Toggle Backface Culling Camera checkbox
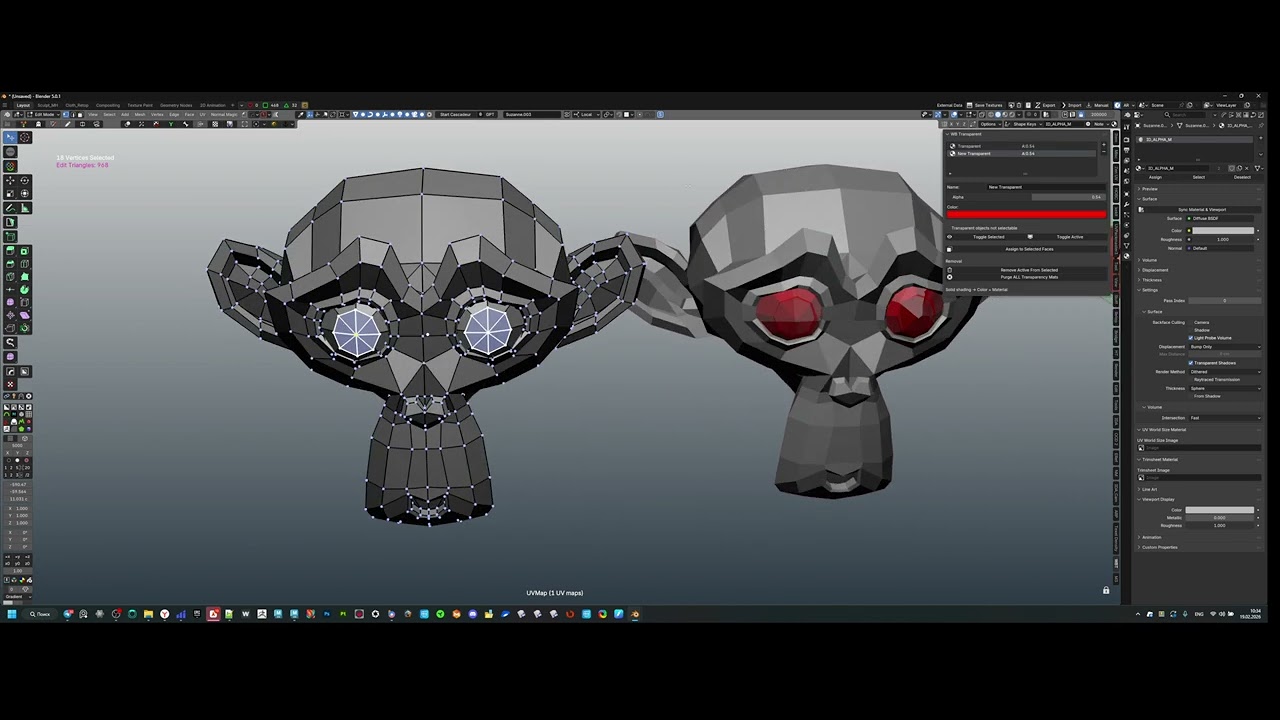The width and height of the screenshot is (1280, 720). 1190,322
